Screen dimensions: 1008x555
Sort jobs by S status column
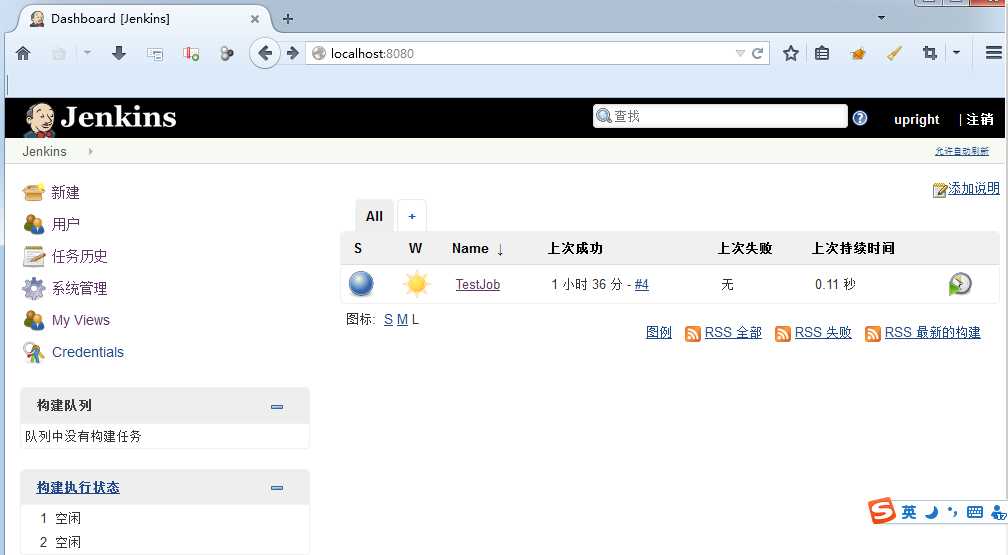[x=358, y=248]
